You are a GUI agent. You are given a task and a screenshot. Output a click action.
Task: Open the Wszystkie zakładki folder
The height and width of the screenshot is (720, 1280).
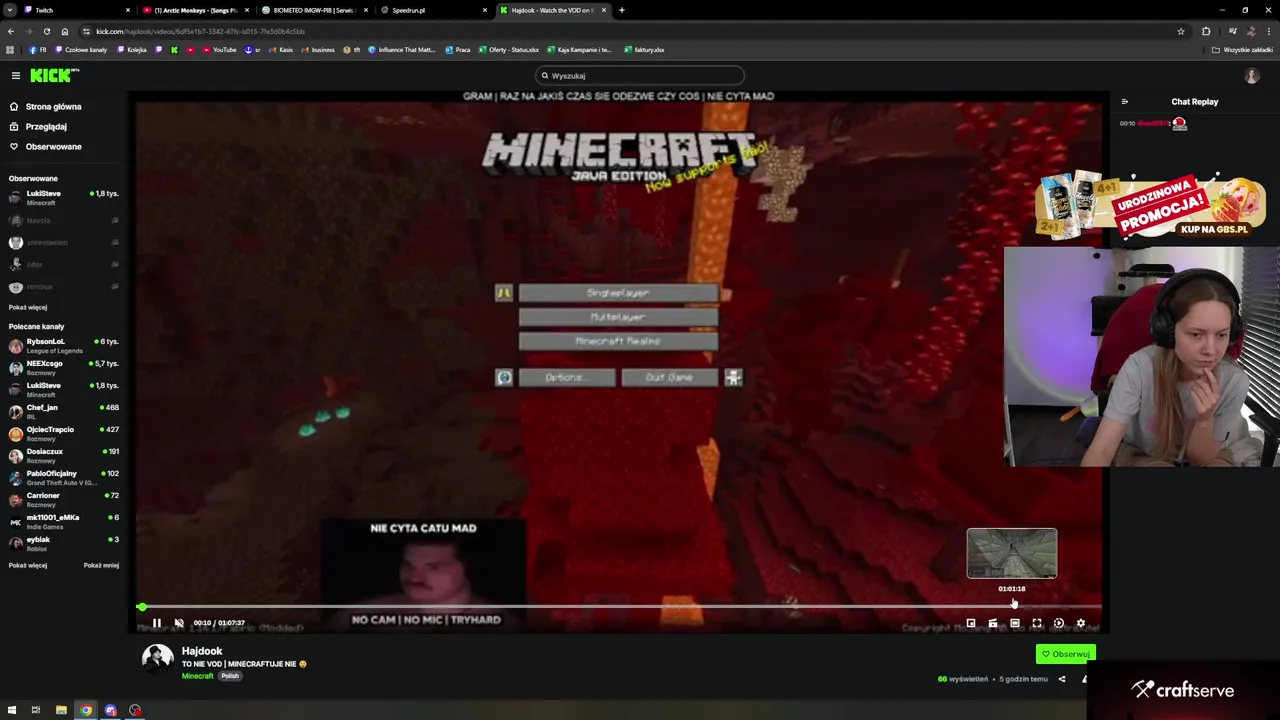click(x=1243, y=50)
